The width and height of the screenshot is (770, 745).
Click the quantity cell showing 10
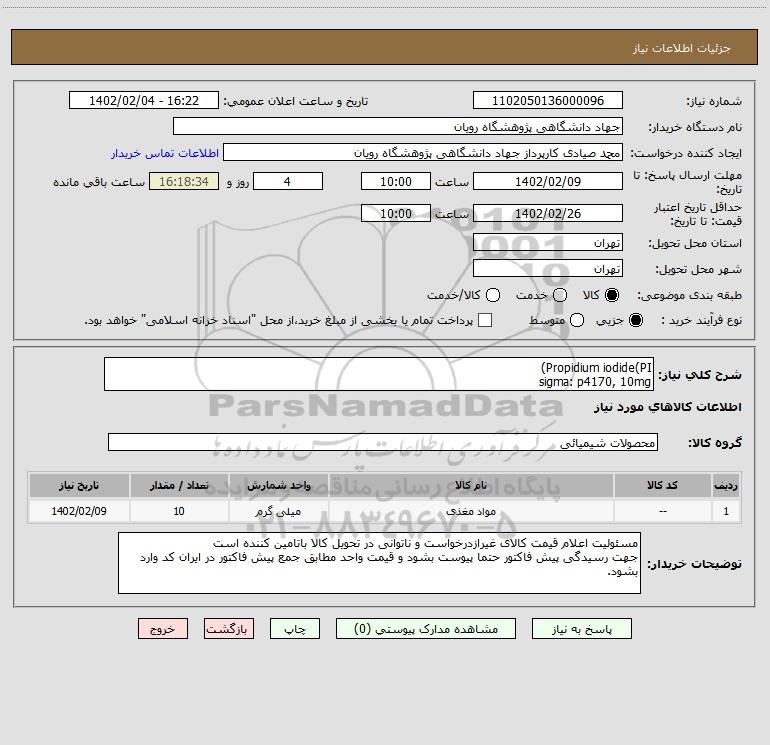click(x=179, y=511)
